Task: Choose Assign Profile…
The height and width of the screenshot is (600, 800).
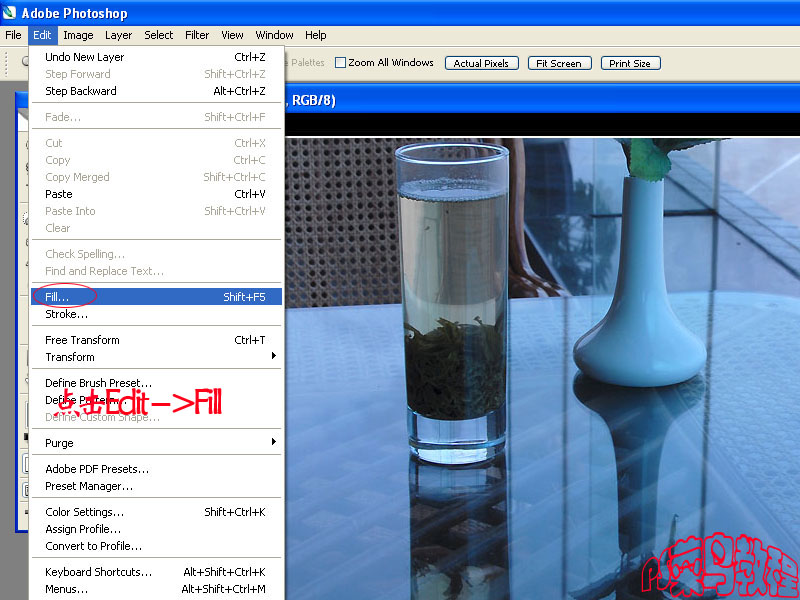Action: [156, 529]
